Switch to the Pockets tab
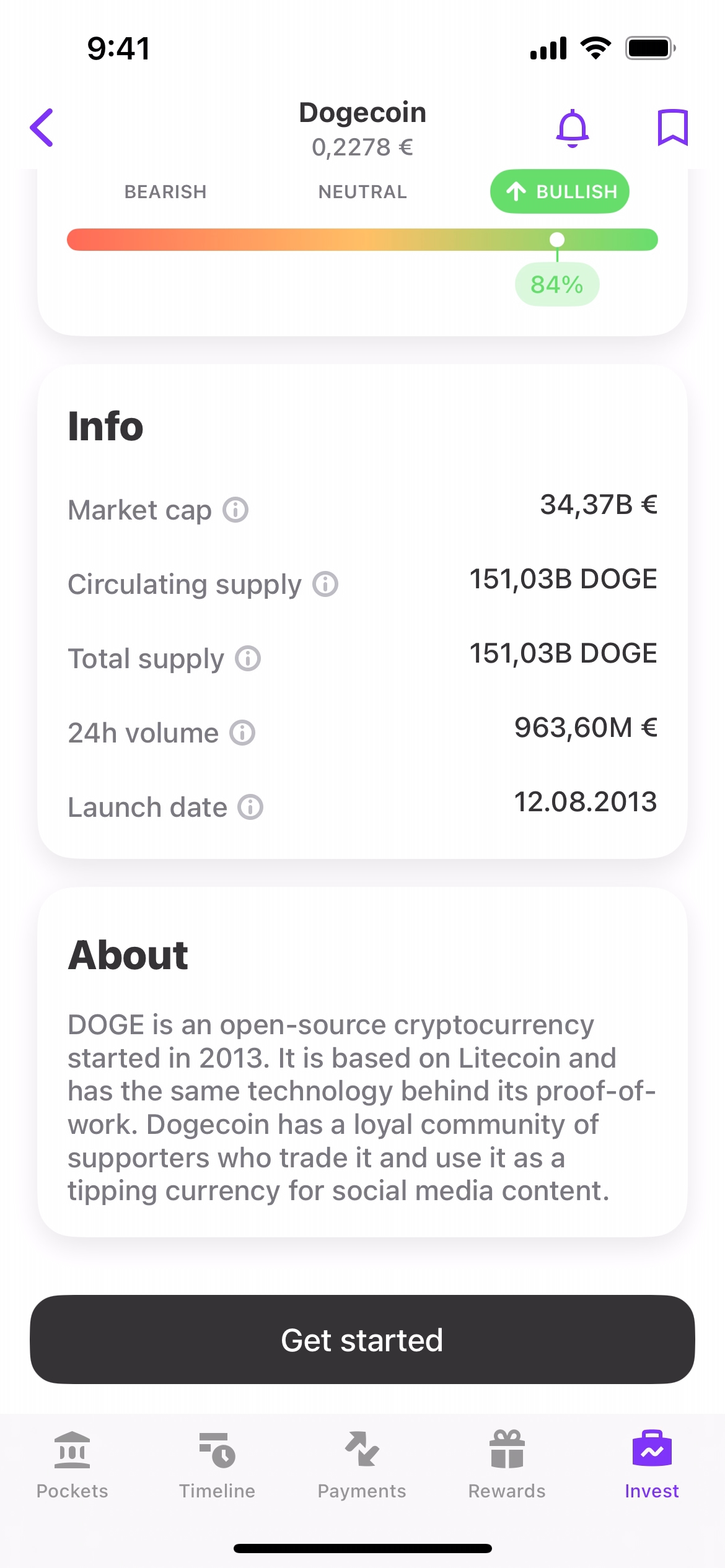The width and height of the screenshot is (725, 1568). pos(72,1465)
